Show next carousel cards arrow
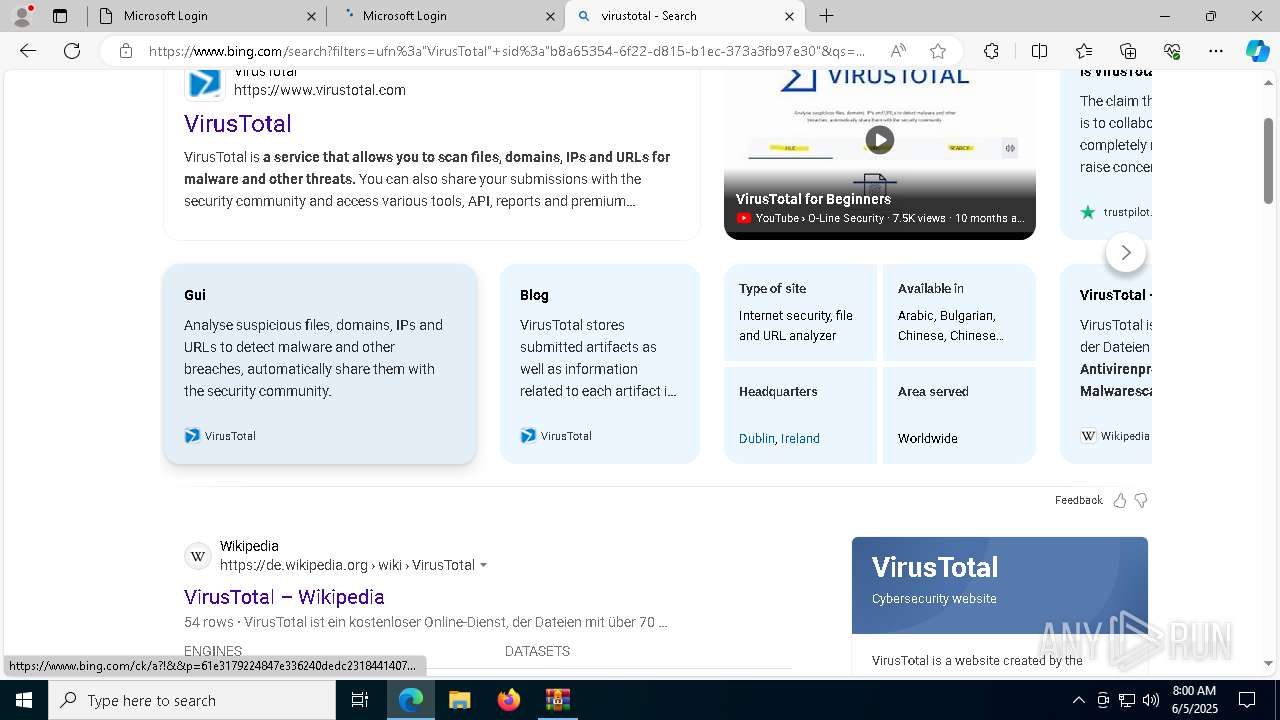Image resolution: width=1280 pixels, height=720 pixels. coord(1126,253)
